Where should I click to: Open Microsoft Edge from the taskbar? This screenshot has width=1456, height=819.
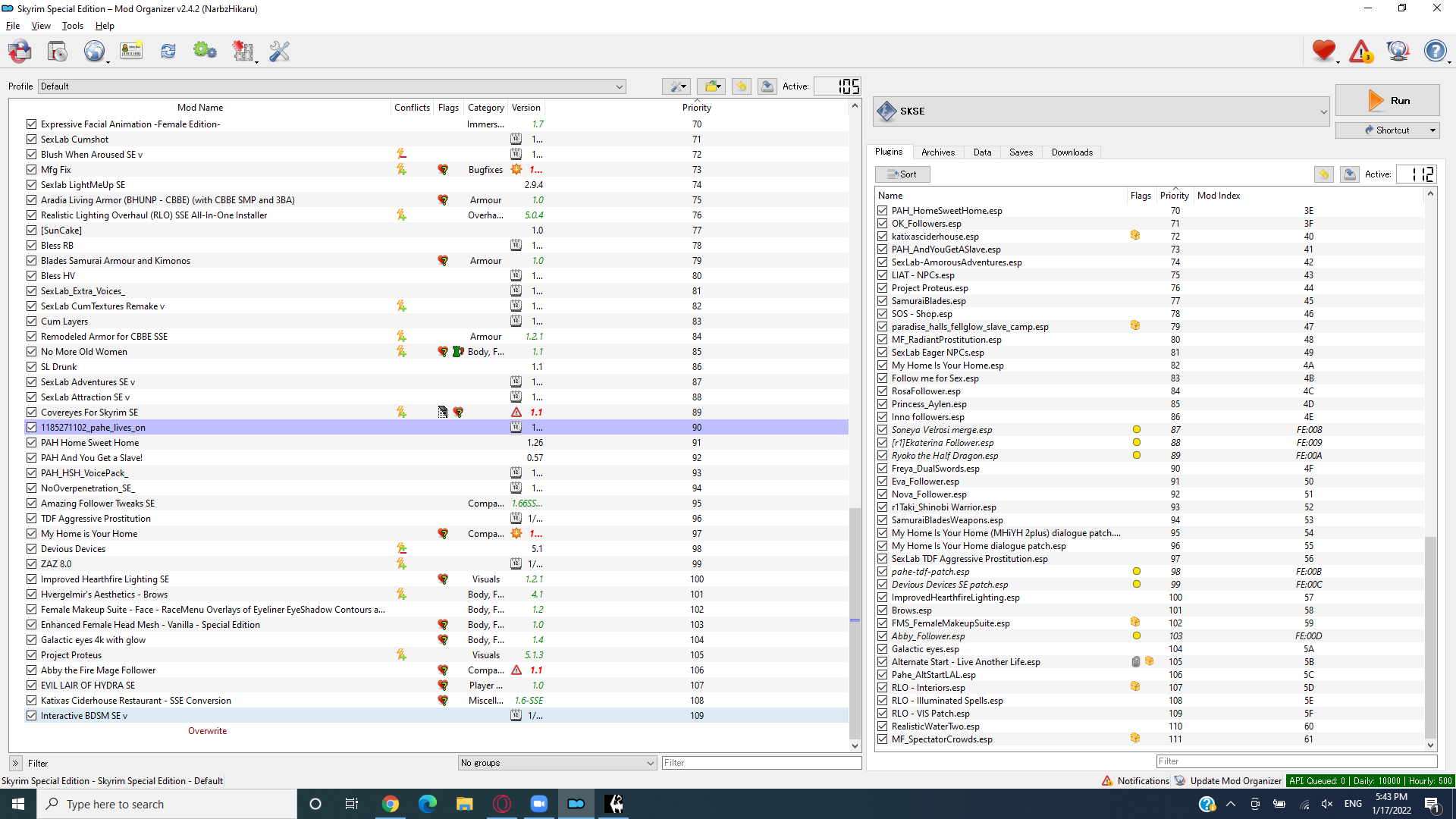[428, 804]
